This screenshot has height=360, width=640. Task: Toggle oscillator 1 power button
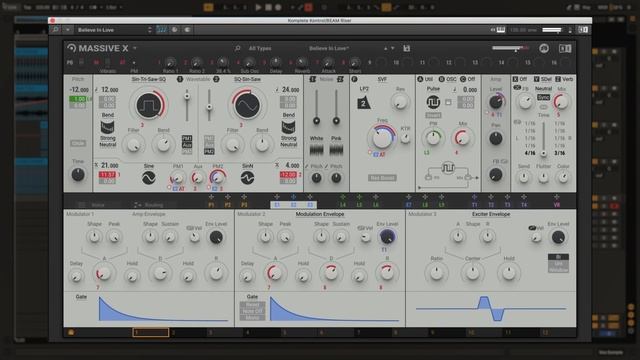[180, 79]
